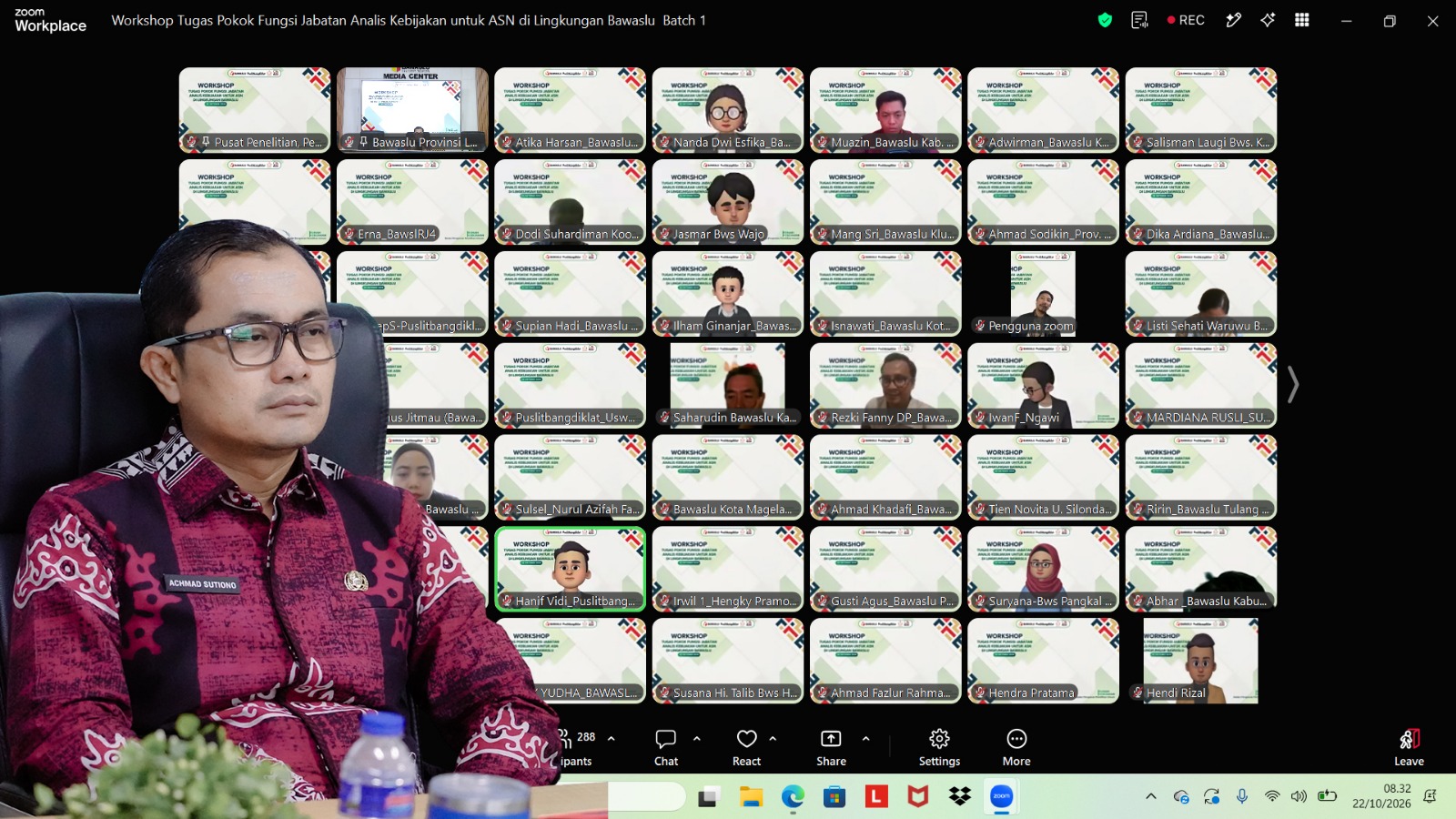The image size is (1456, 819).
Task: Open the live transcript icon
Action: [x=1139, y=20]
